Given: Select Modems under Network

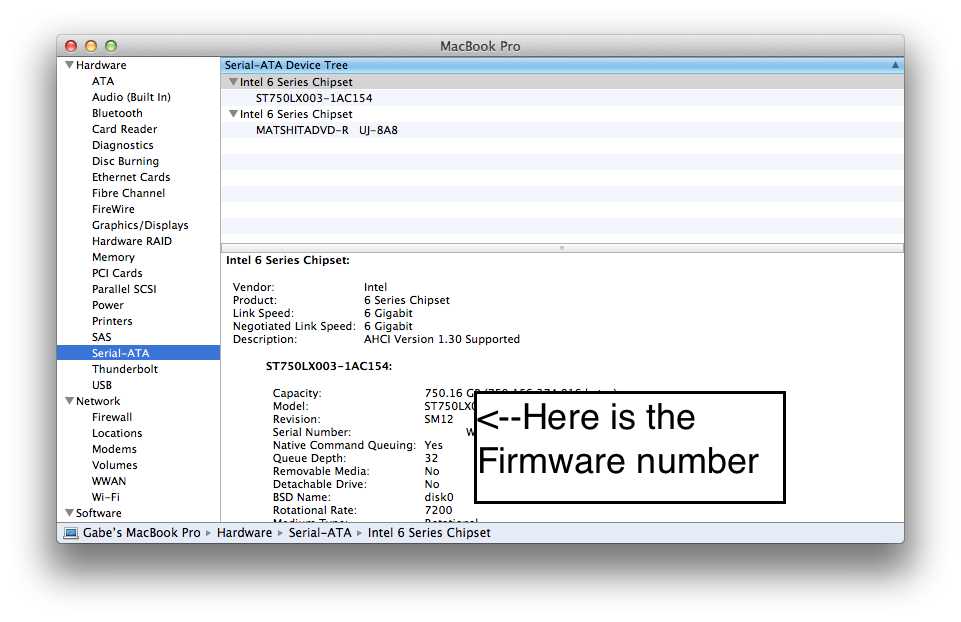Looking at the screenshot, I should point(114,449).
